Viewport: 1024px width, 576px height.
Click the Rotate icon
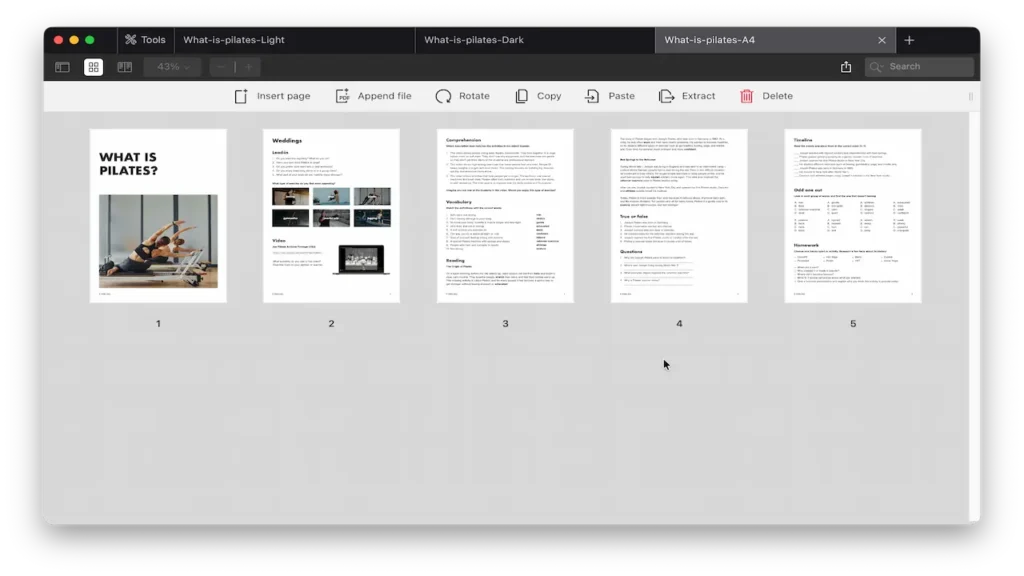coord(443,96)
